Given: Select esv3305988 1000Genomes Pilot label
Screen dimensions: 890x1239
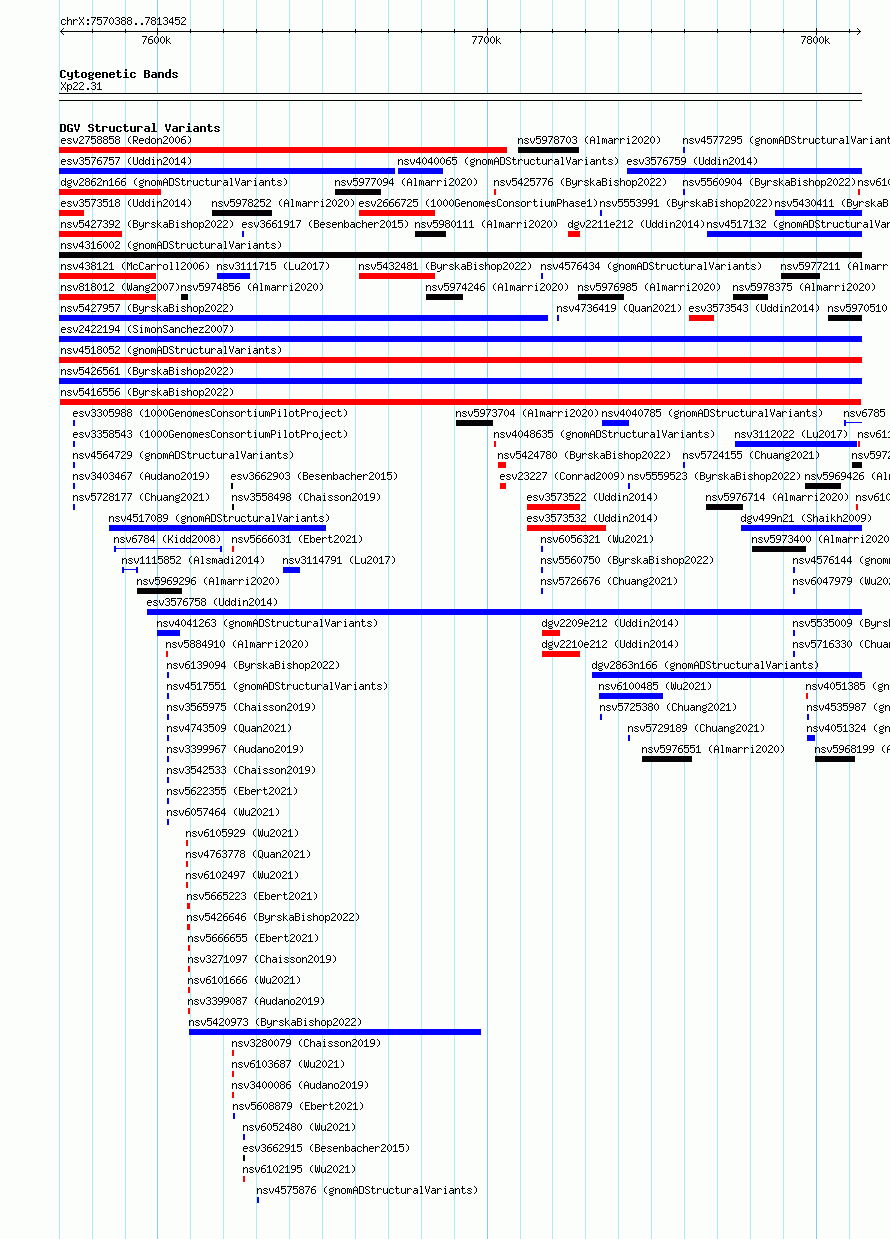Looking at the screenshot, I should (x=210, y=414).
